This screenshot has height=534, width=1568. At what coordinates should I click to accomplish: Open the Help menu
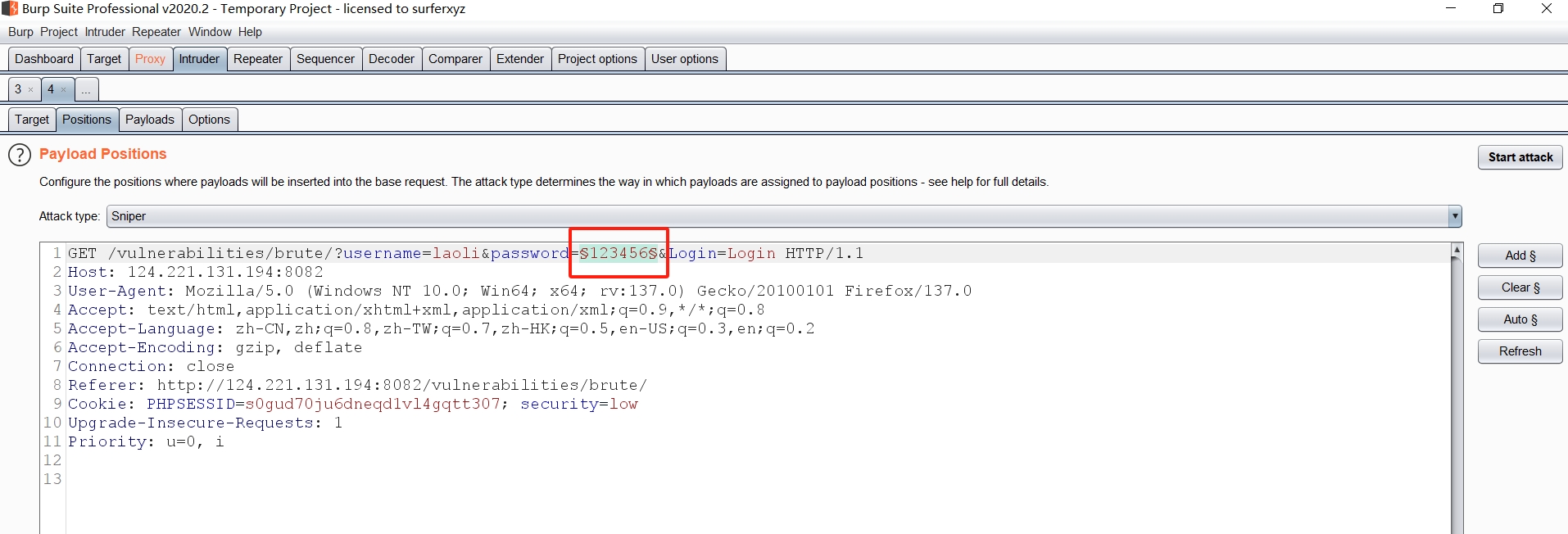click(250, 32)
